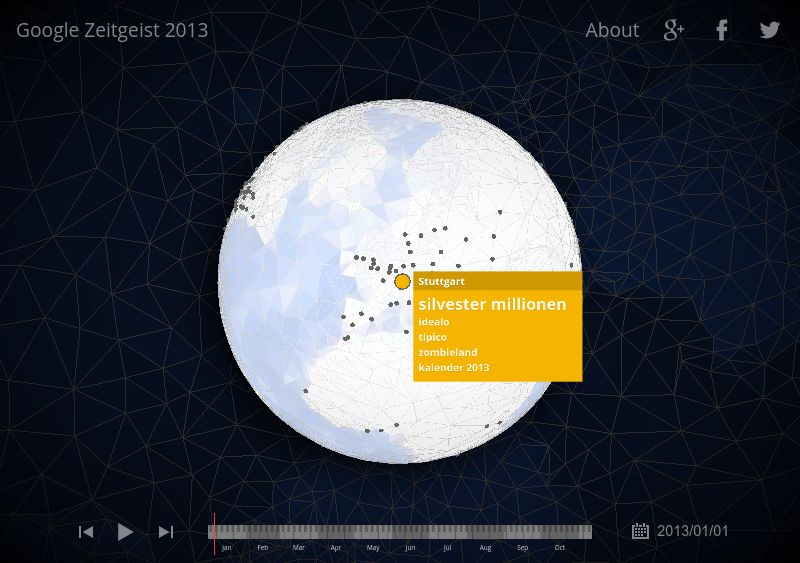Click the 2013/01/01 date field

(x=693, y=531)
